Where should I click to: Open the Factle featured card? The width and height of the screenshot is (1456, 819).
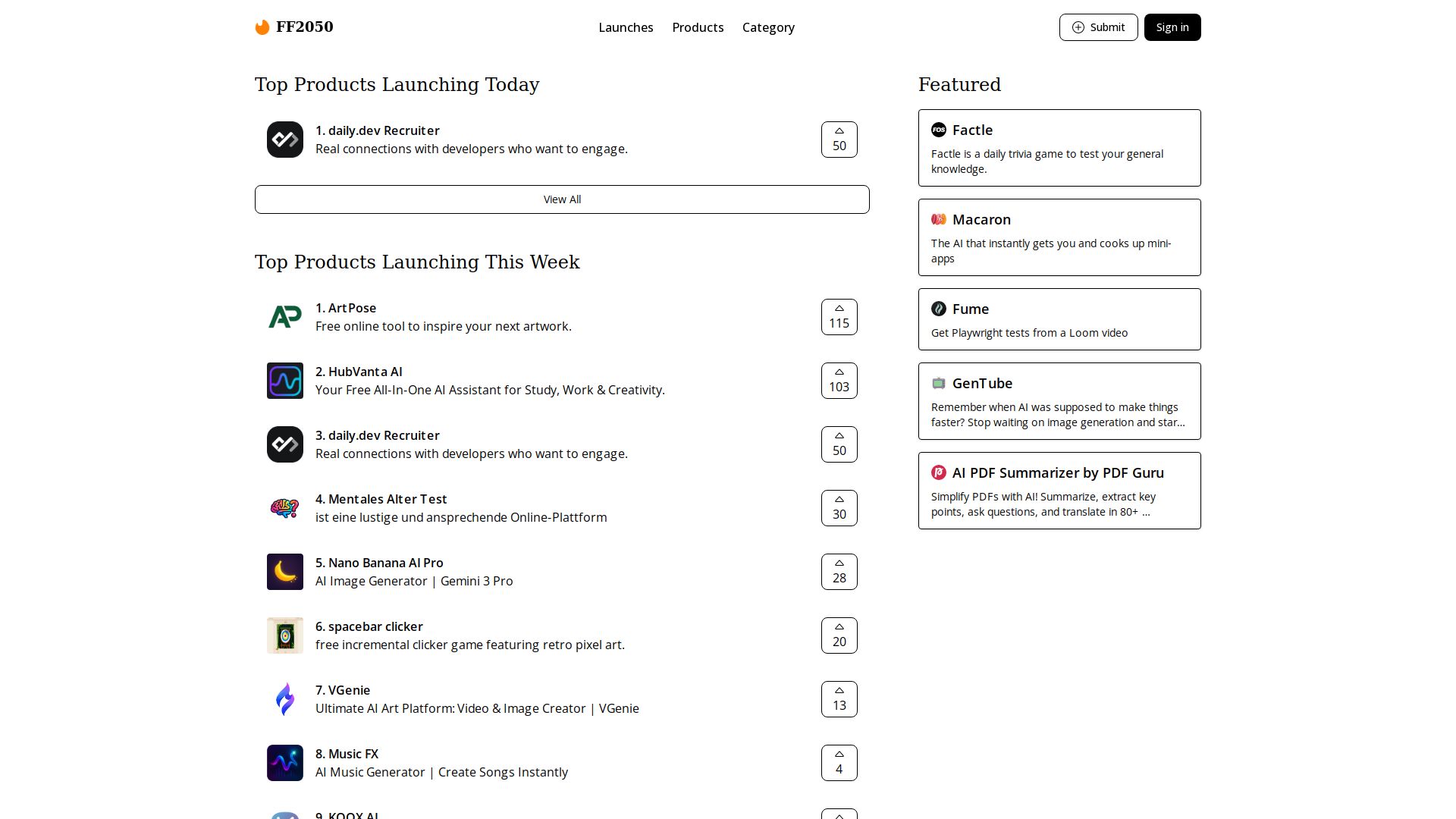tap(1059, 148)
